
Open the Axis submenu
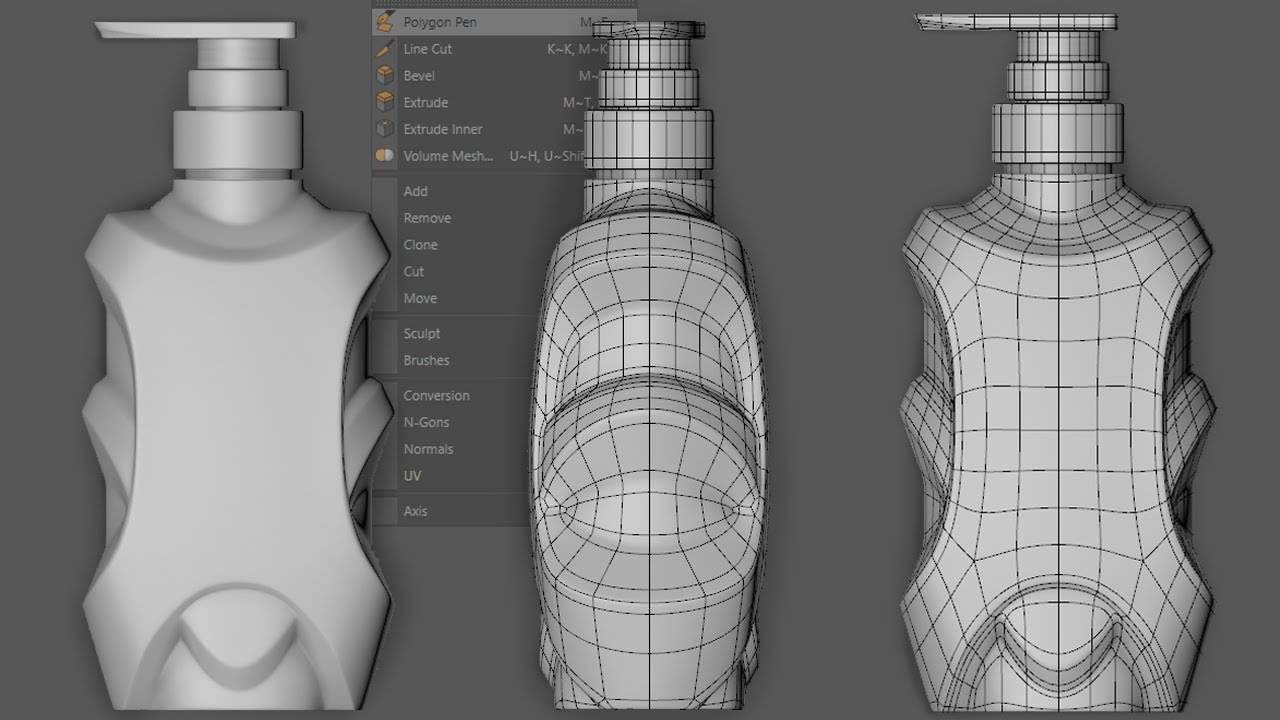point(415,511)
